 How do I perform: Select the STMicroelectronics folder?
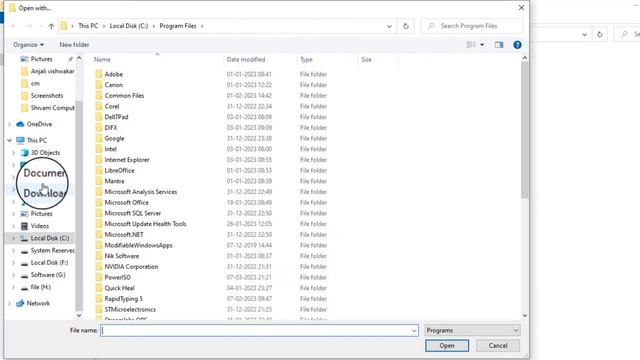(x=130, y=309)
